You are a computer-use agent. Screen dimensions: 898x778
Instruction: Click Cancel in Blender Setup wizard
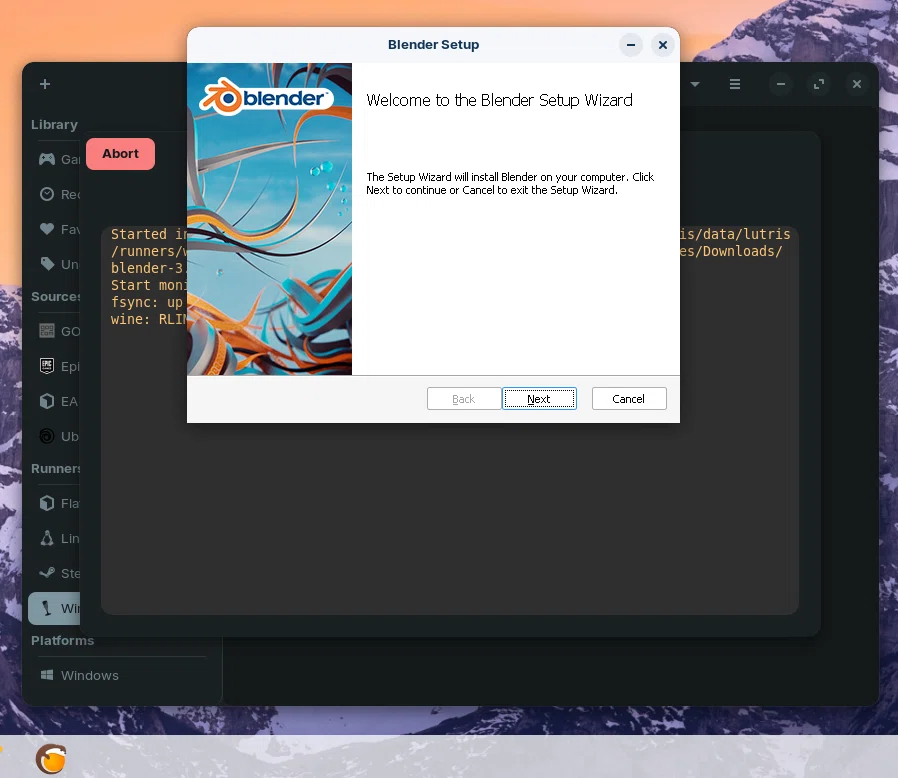[629, 399]
